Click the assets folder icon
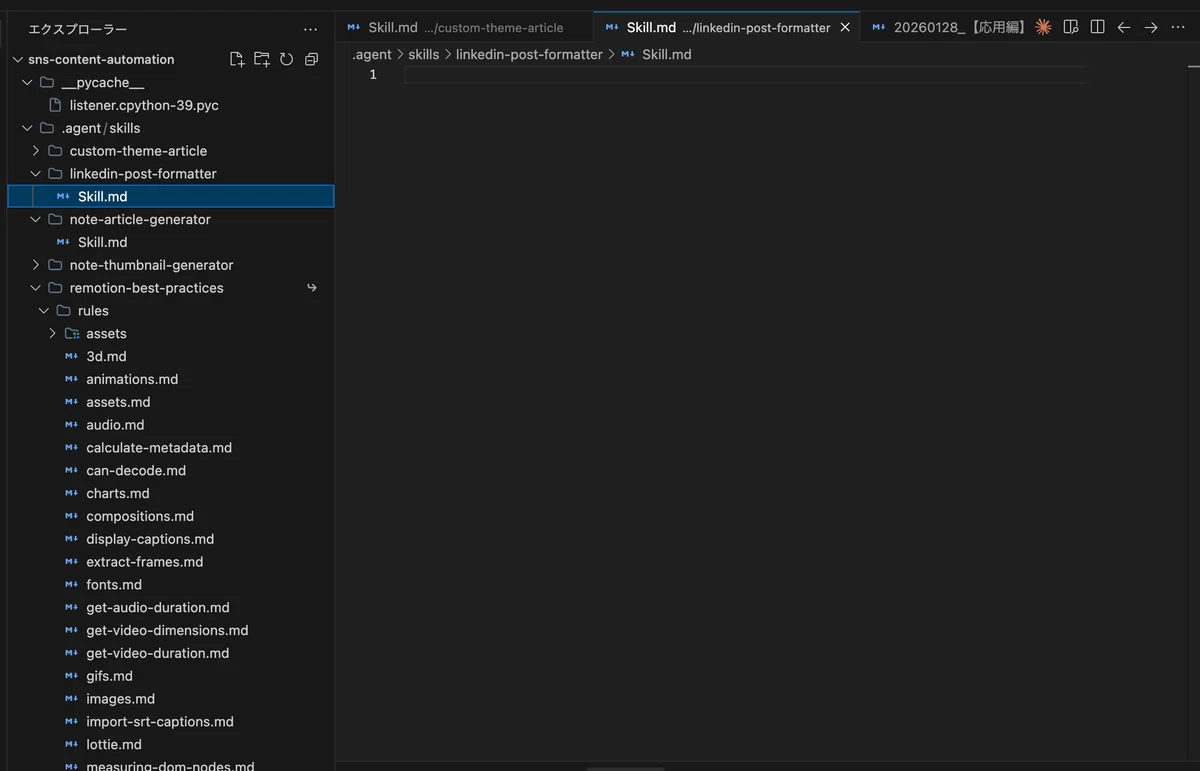The width and height of the screenshot is (1200, 771). click(x=72, y=334)
